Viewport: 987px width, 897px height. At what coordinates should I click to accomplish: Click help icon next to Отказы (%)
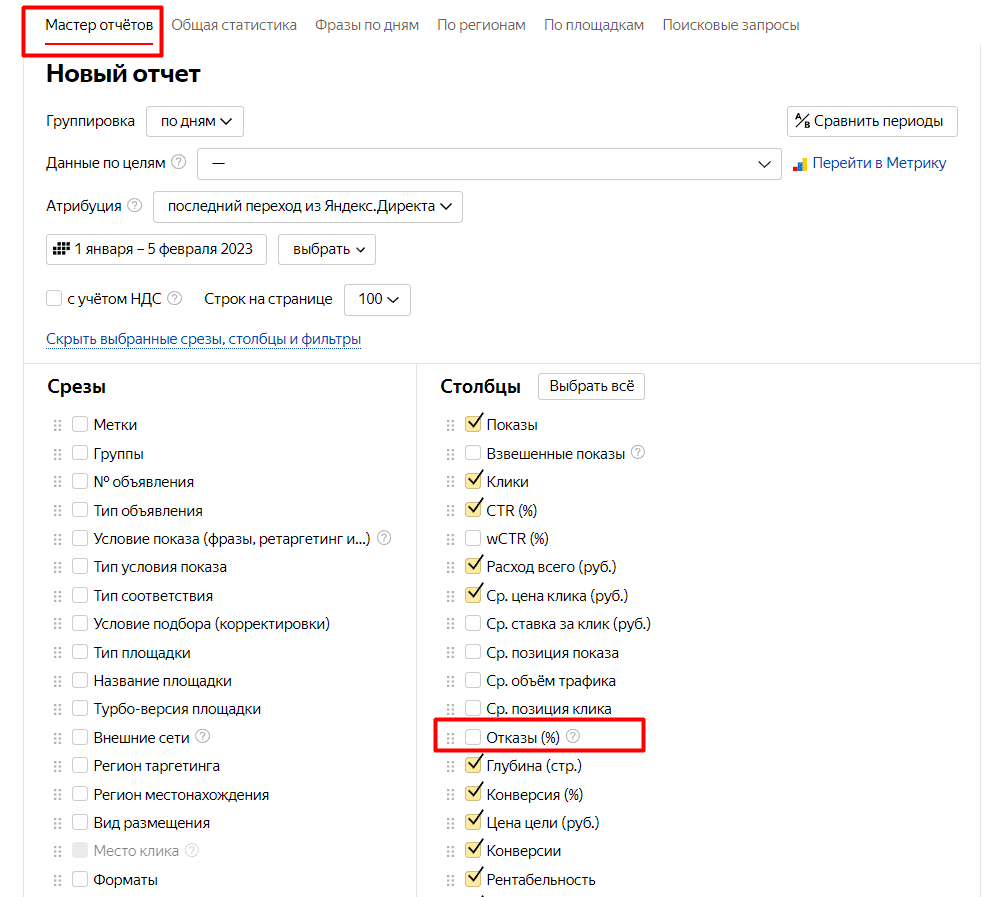573,737
